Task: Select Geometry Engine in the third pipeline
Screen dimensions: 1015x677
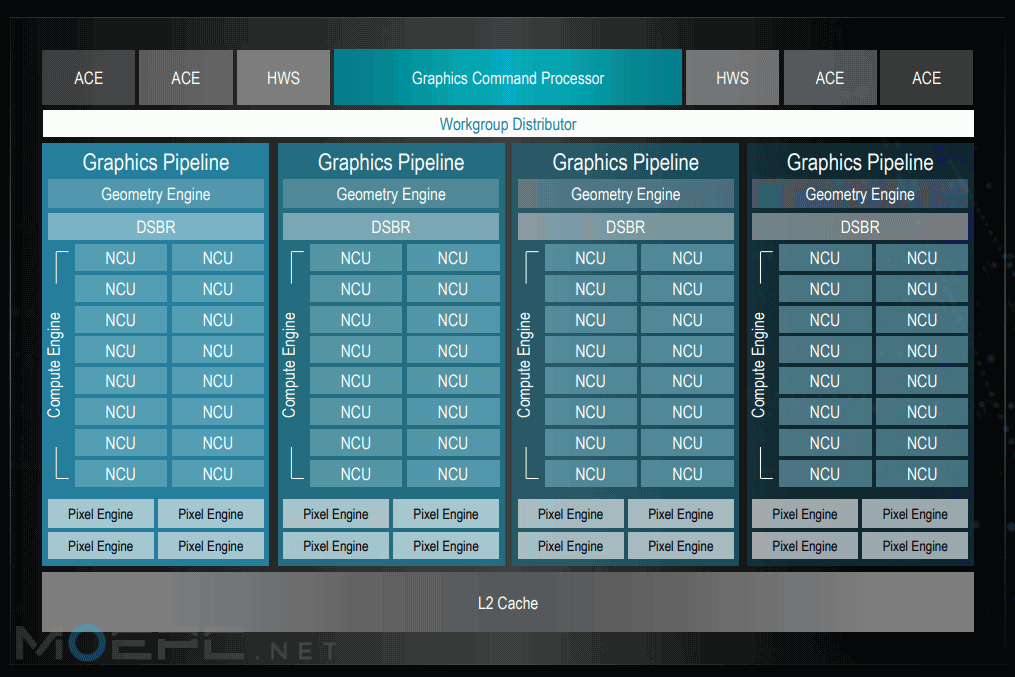Action: (625, 194)
